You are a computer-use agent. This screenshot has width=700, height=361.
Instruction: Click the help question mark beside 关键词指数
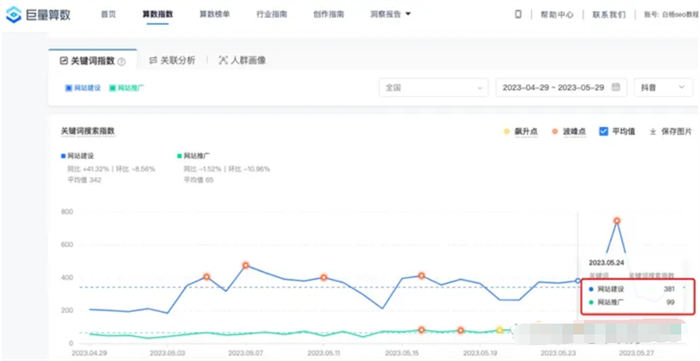tap(121, 62)
